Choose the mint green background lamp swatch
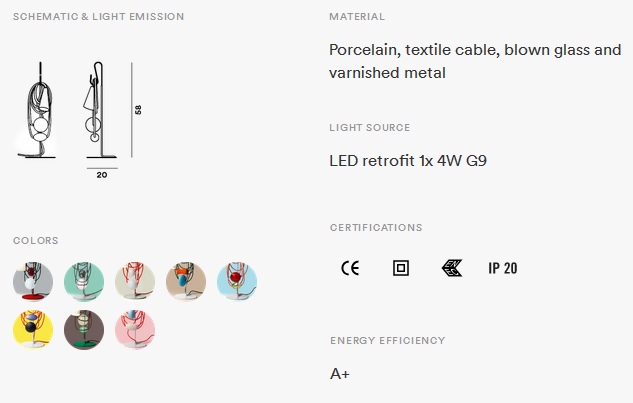This screenshot has width=633, height=403. (x=84, y=282)
